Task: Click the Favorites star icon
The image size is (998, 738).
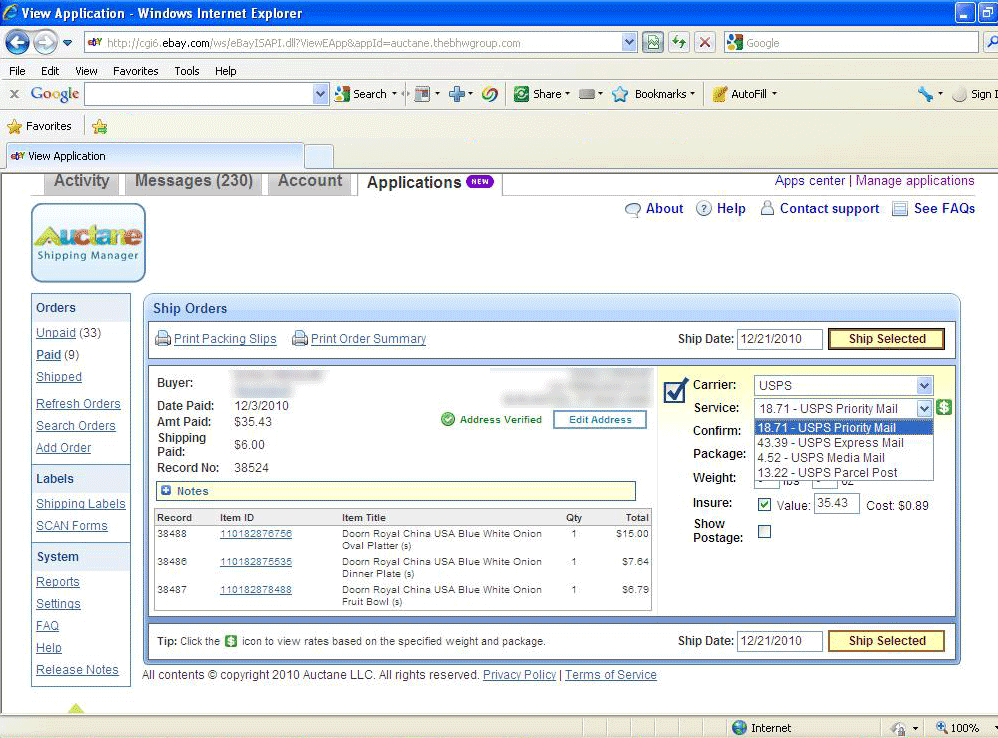Action: (x=15, y=127)
